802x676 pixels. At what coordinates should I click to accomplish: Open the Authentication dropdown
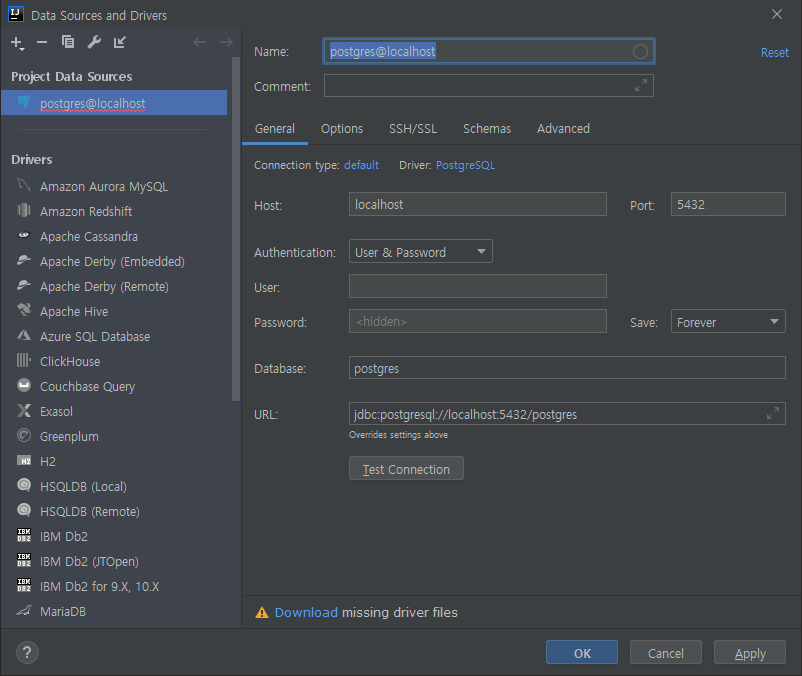pos(420,252)
